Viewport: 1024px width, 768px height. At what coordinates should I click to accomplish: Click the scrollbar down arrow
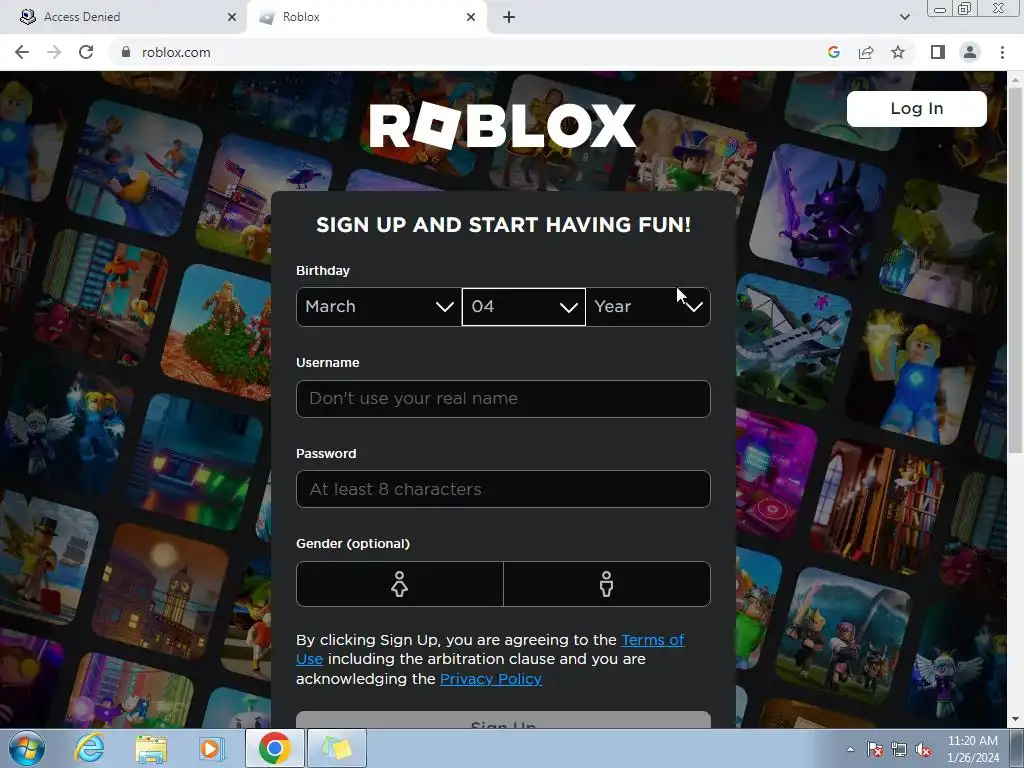pos(1015,719)
